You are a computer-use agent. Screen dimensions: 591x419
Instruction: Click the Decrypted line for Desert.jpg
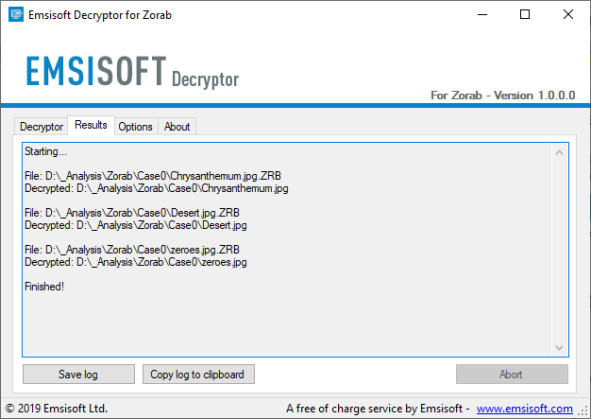tap(136, 225)
